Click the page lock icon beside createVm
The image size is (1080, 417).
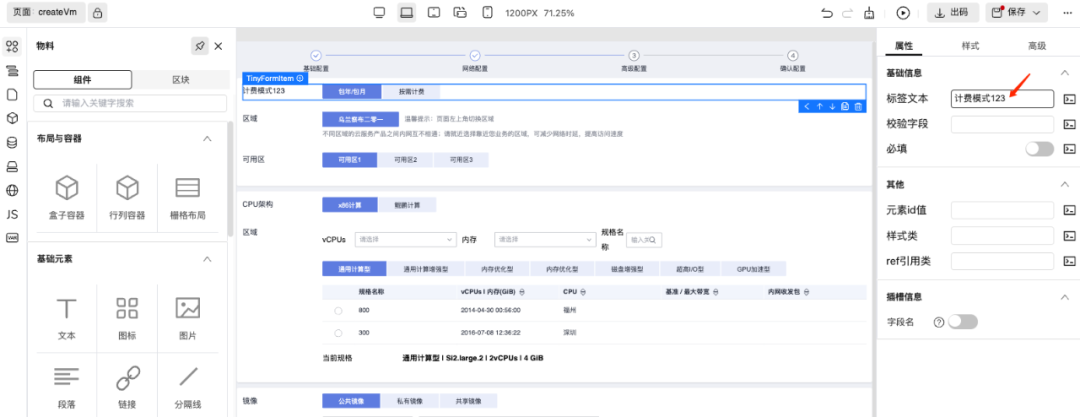coord(97,13)
